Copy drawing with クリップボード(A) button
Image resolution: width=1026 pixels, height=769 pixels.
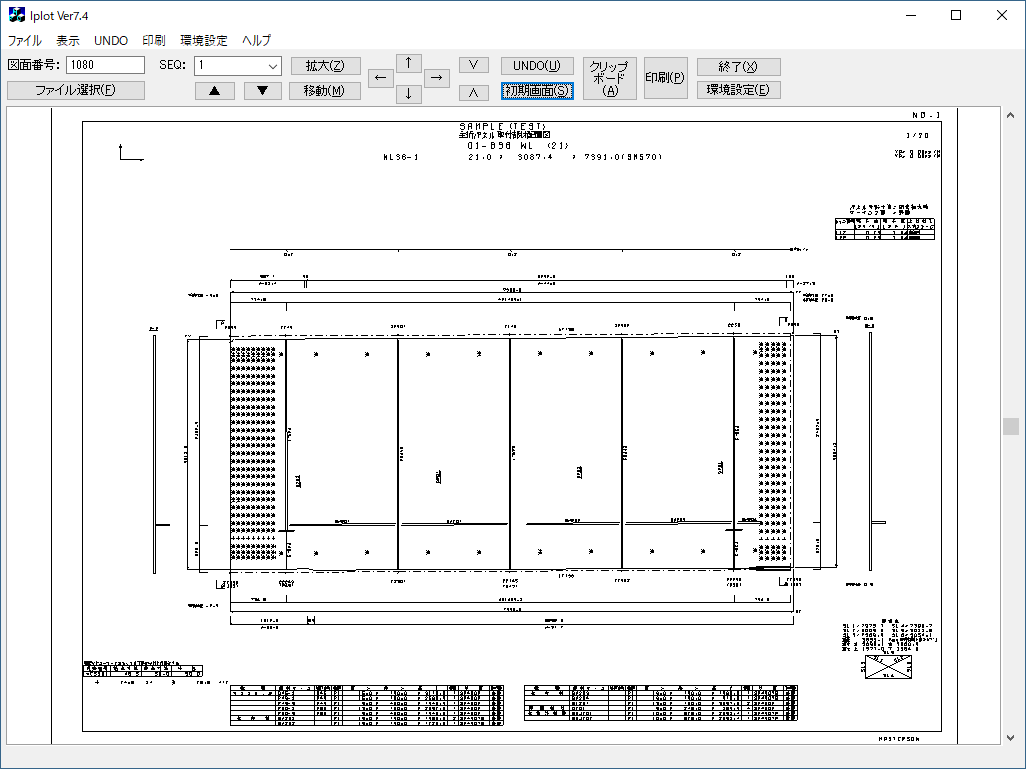pos(609,78)
